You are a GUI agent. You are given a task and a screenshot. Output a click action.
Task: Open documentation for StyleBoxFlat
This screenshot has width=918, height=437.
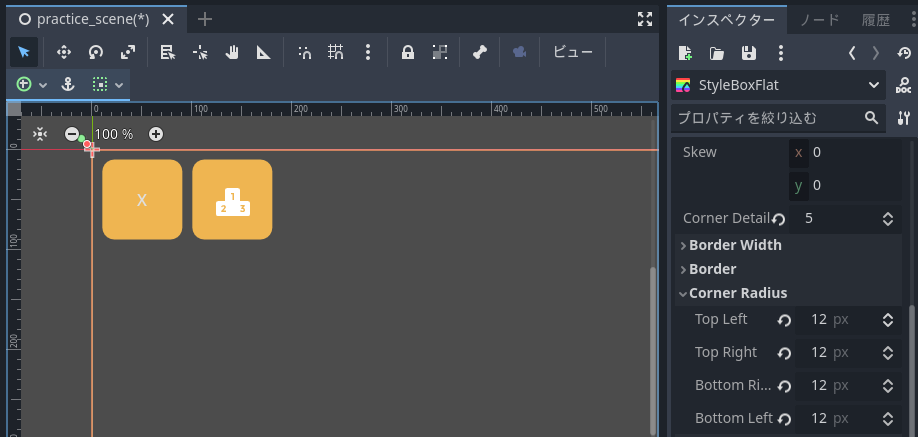pos(903,86)
